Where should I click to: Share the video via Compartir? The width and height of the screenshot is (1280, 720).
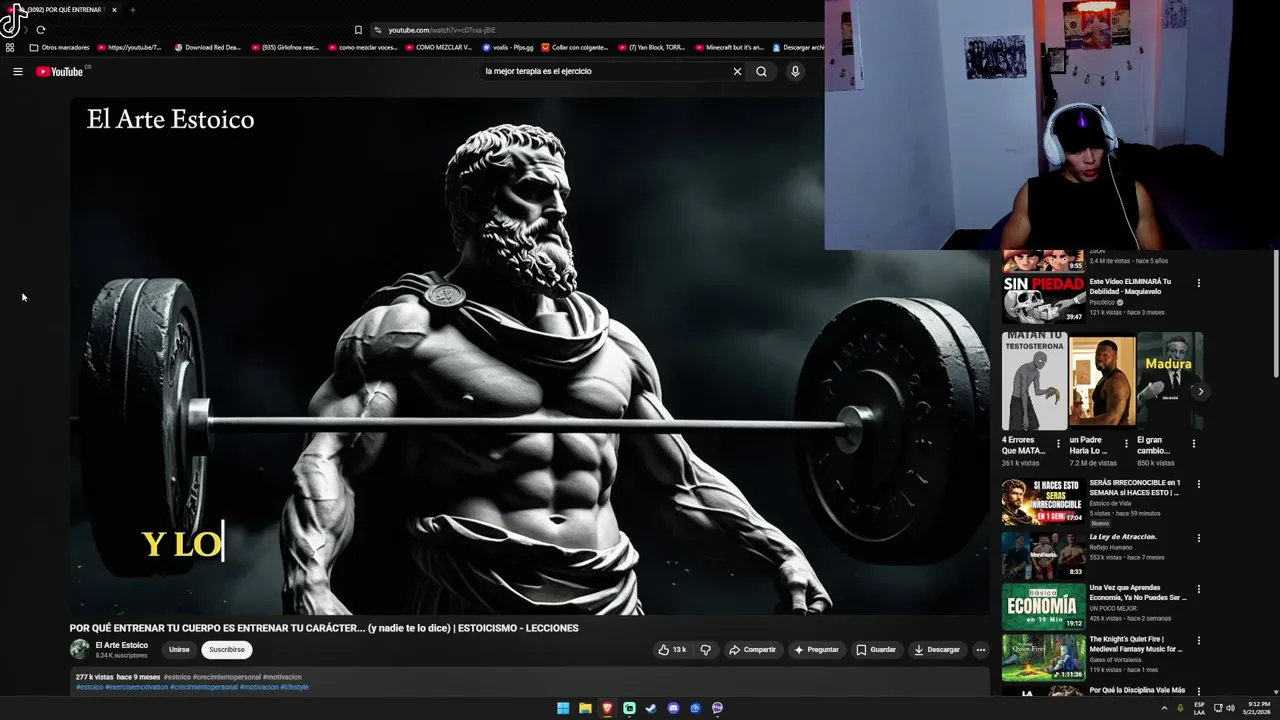752,650
